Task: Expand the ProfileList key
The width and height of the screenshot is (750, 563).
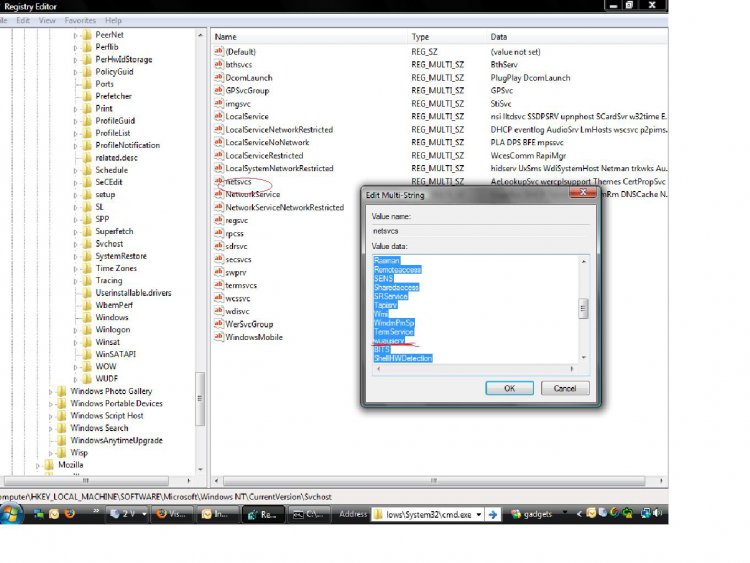Action: 75,133
